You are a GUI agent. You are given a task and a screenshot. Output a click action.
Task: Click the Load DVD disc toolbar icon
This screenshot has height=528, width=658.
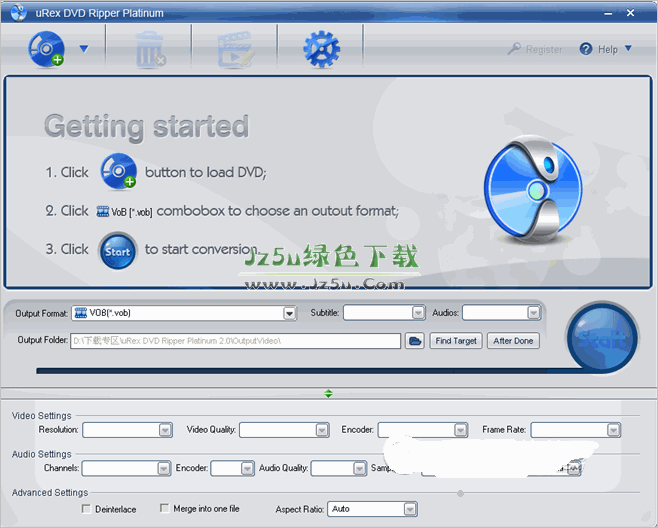(46, 49)
